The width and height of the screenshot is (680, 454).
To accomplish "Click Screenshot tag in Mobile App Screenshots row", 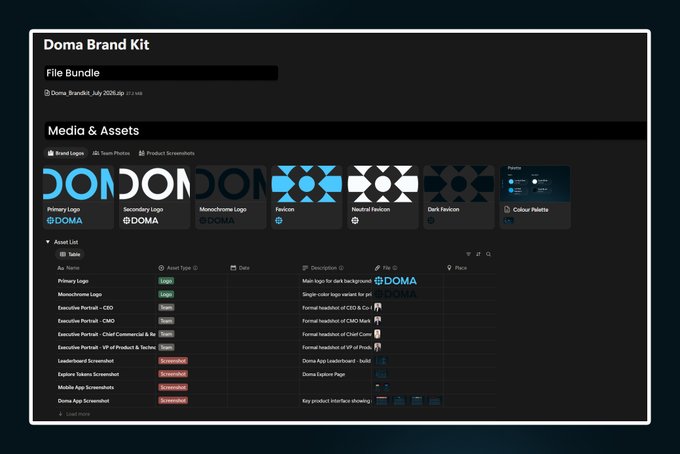I will 173,387.
